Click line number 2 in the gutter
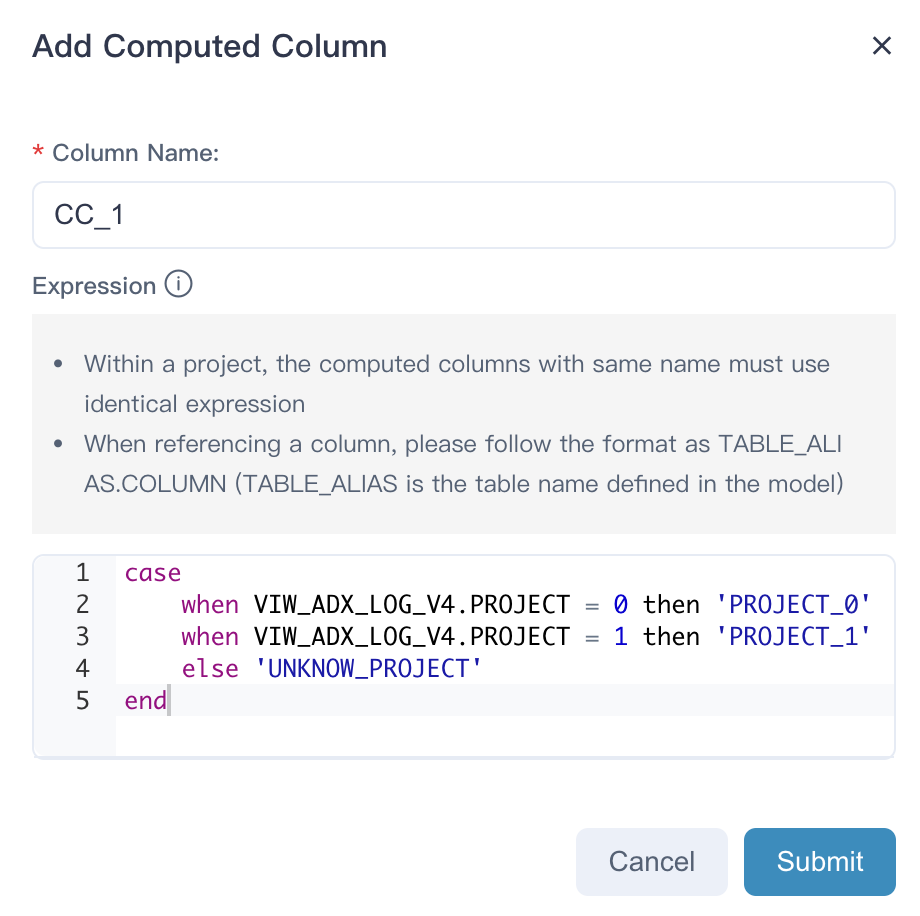920x916 pixels. [x=82, y=605]
